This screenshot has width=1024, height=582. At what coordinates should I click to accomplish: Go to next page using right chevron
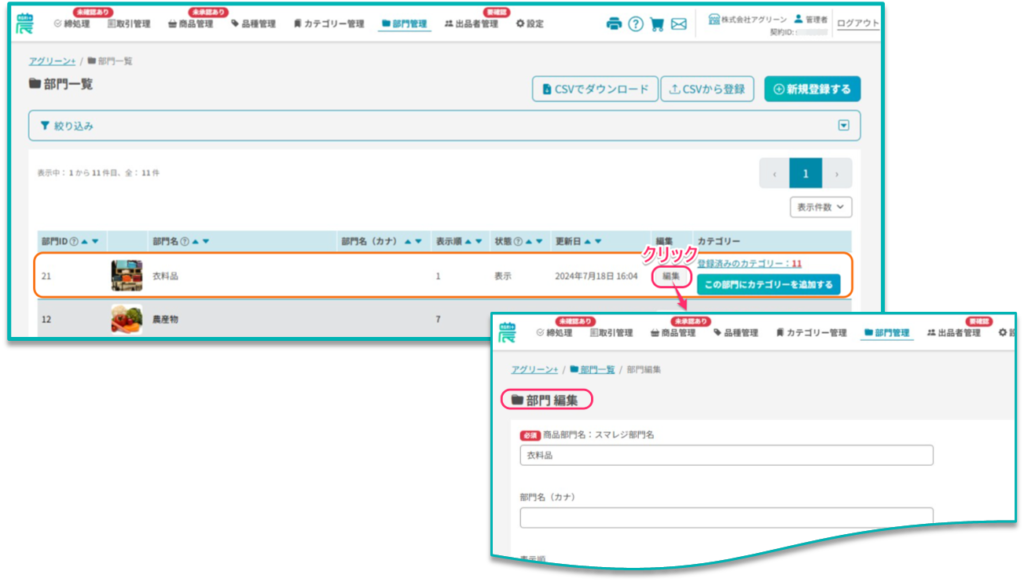point(837,174)
